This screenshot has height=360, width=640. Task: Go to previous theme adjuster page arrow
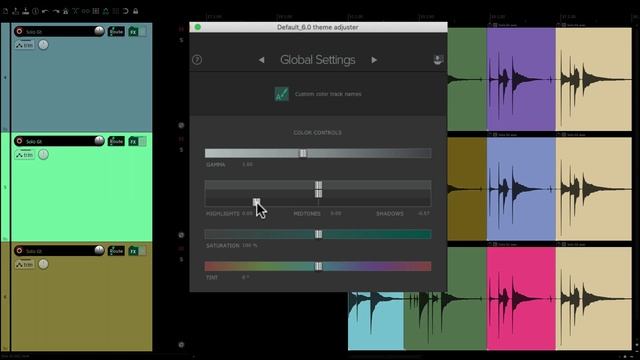(261, 60)
